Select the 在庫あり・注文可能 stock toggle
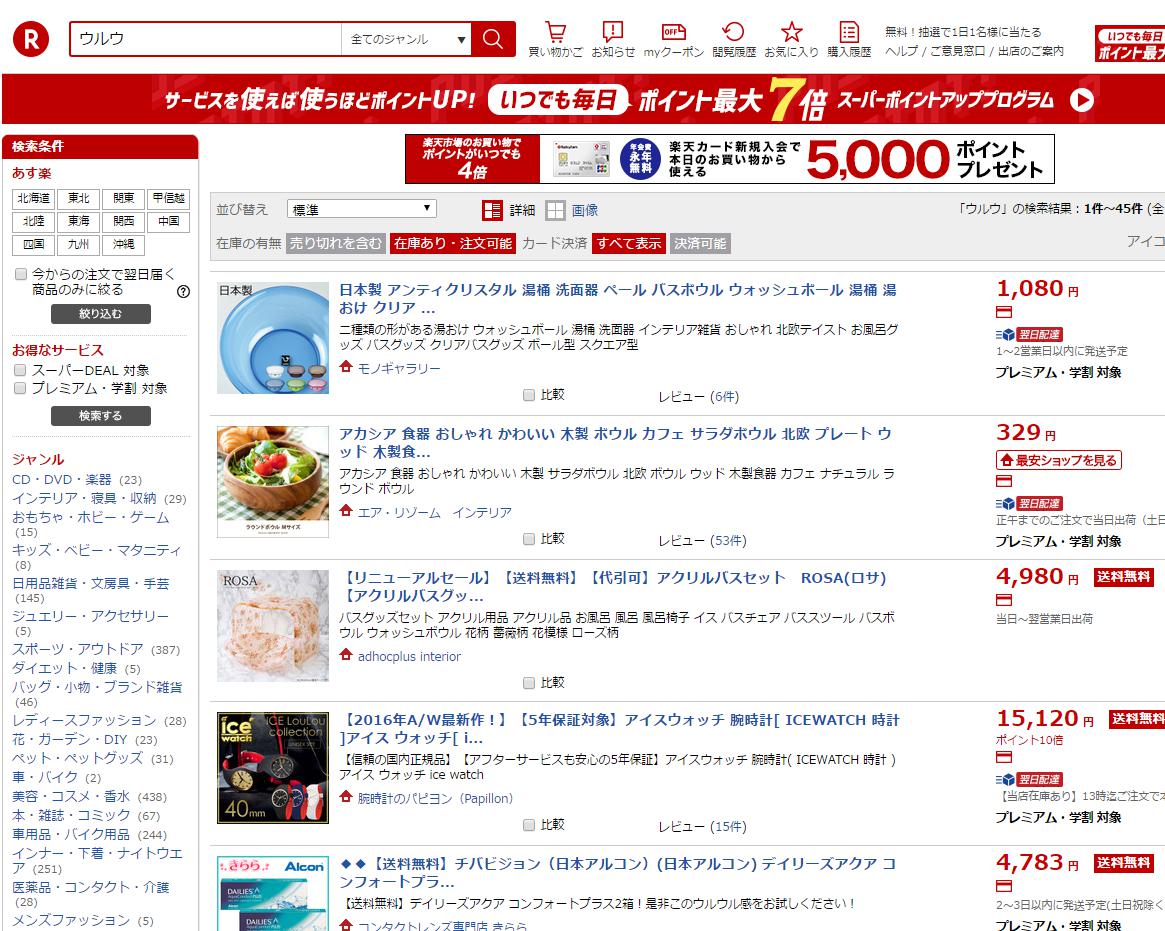 (x=452, y=243)
